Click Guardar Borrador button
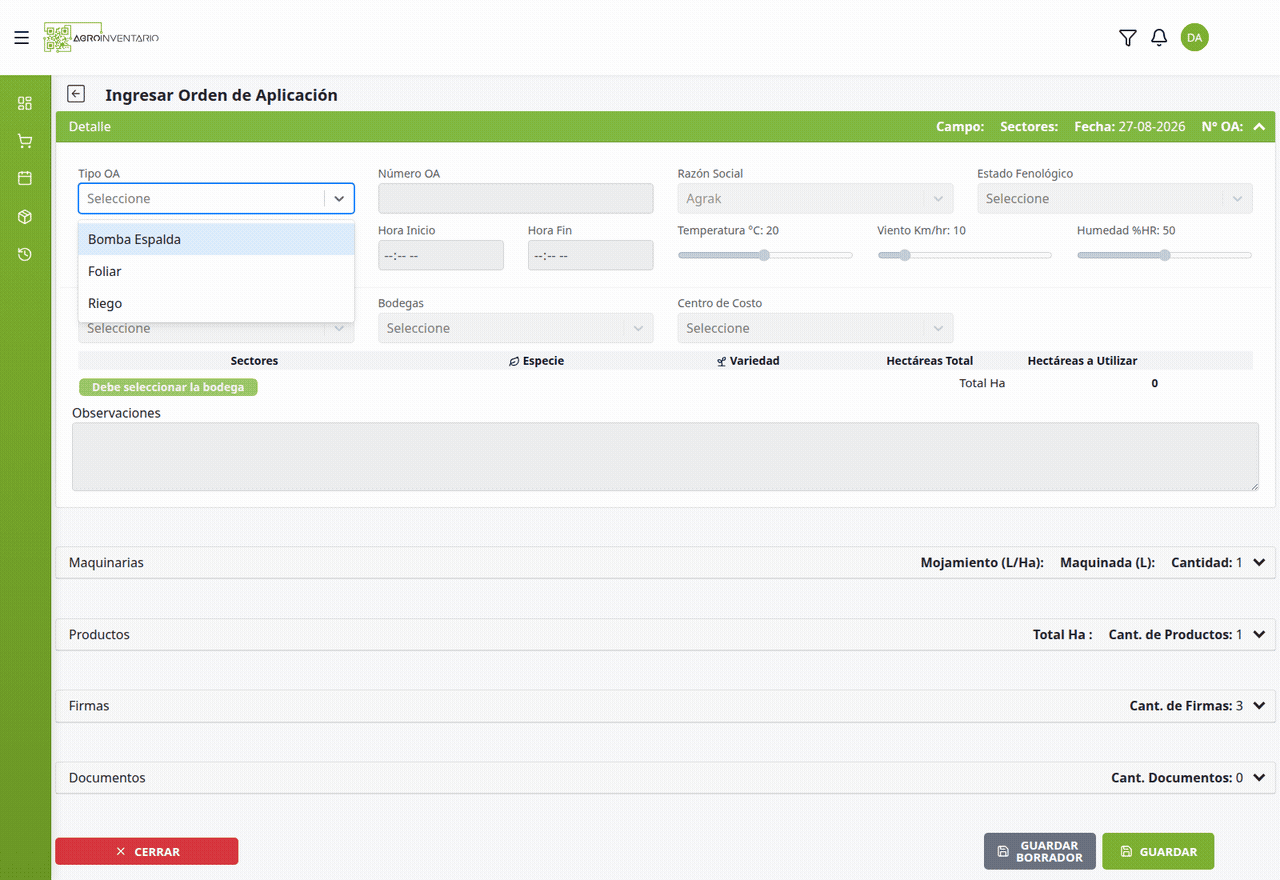1280x880 pixels. [x=1040, y=851]
